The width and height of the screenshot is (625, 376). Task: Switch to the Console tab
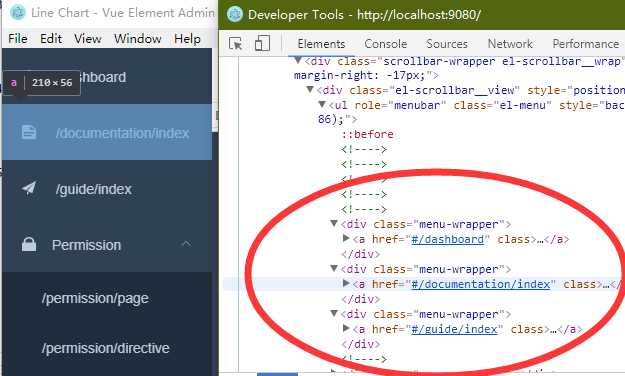click(x=386, y=43)
